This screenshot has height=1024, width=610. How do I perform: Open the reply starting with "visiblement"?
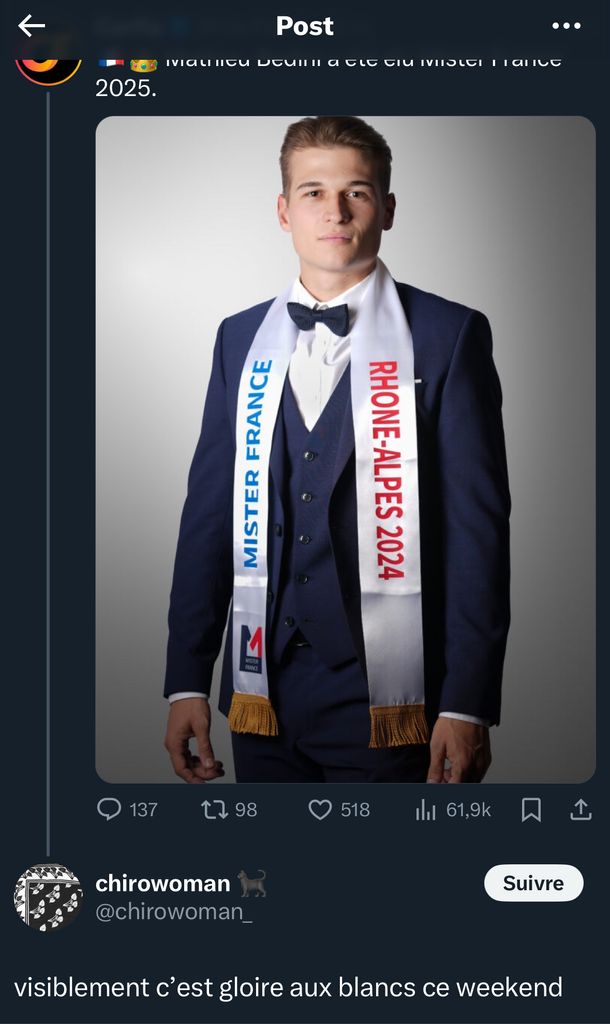coord(288,987)
